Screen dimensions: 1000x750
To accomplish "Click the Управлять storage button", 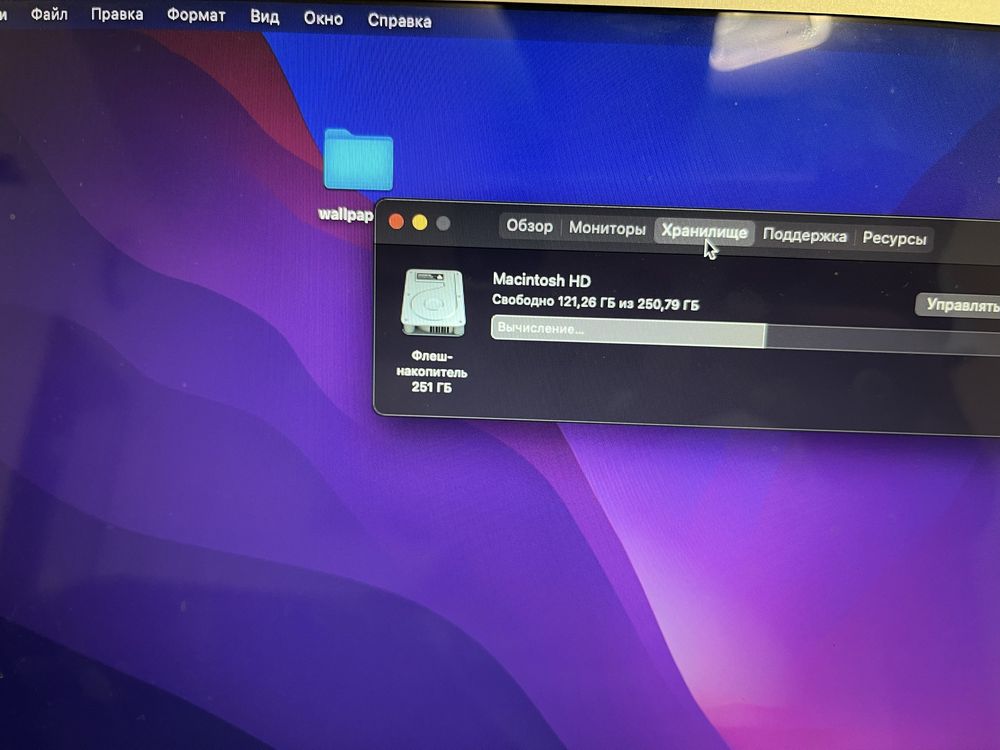I will tap(959, 305).
